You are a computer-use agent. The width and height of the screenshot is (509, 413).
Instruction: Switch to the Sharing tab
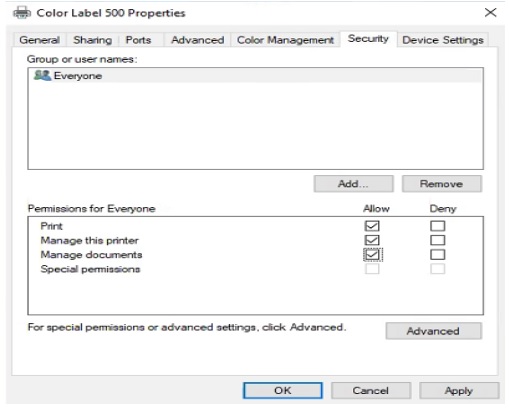point(92,40)
